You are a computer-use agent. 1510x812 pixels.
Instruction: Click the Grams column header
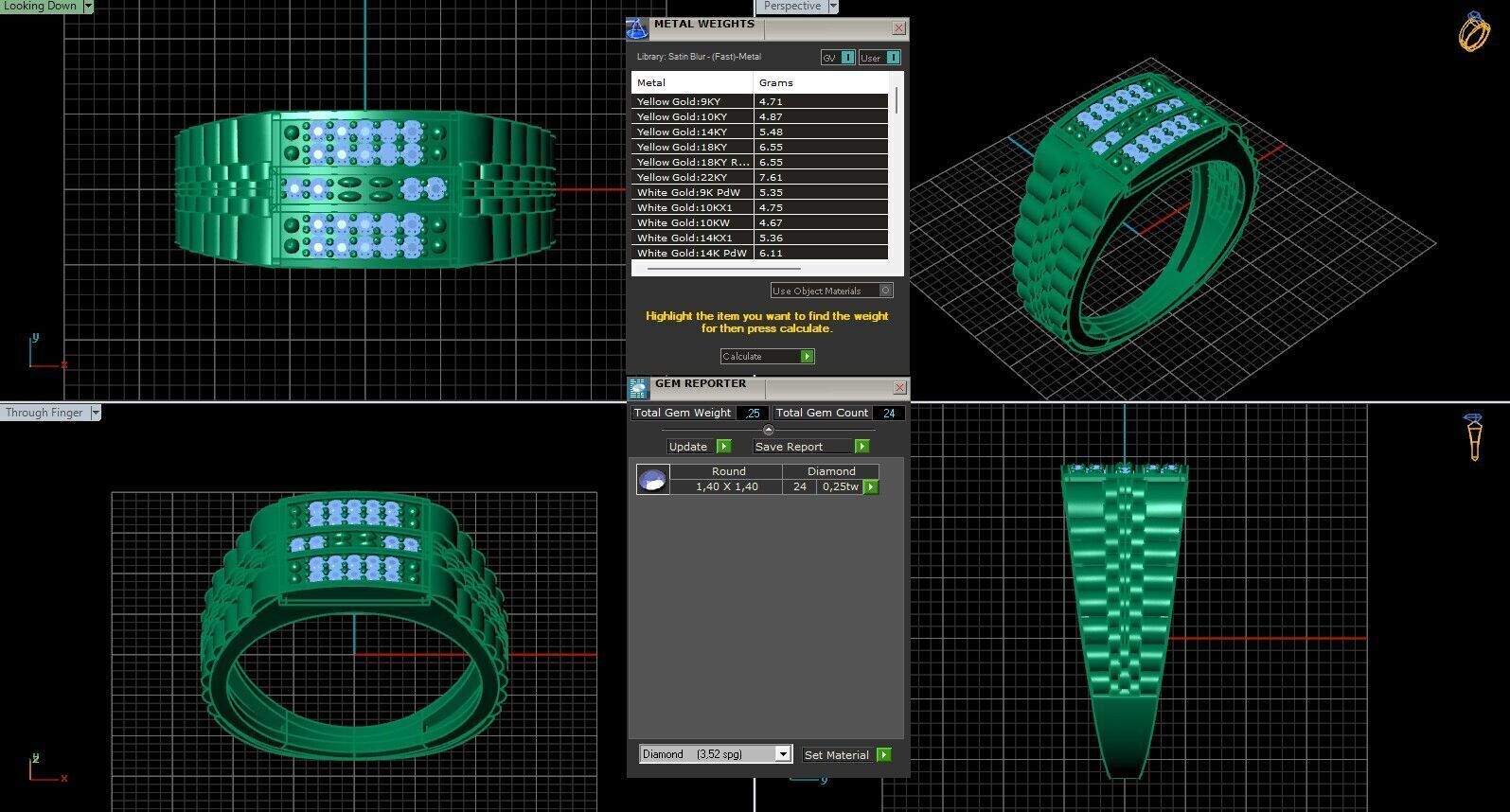pos(820,83)
